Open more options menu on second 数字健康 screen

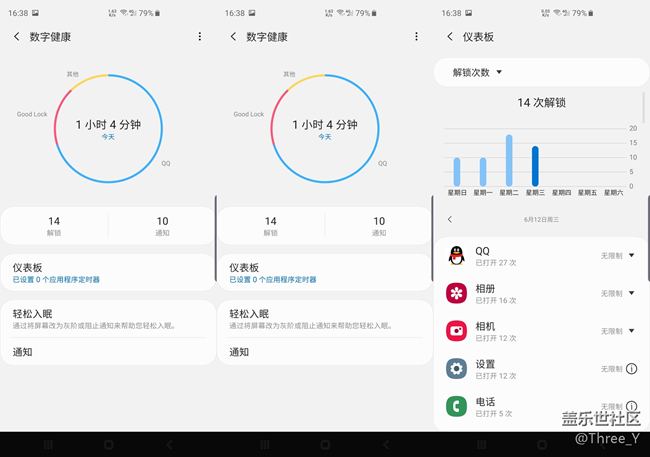coord(417,36)
